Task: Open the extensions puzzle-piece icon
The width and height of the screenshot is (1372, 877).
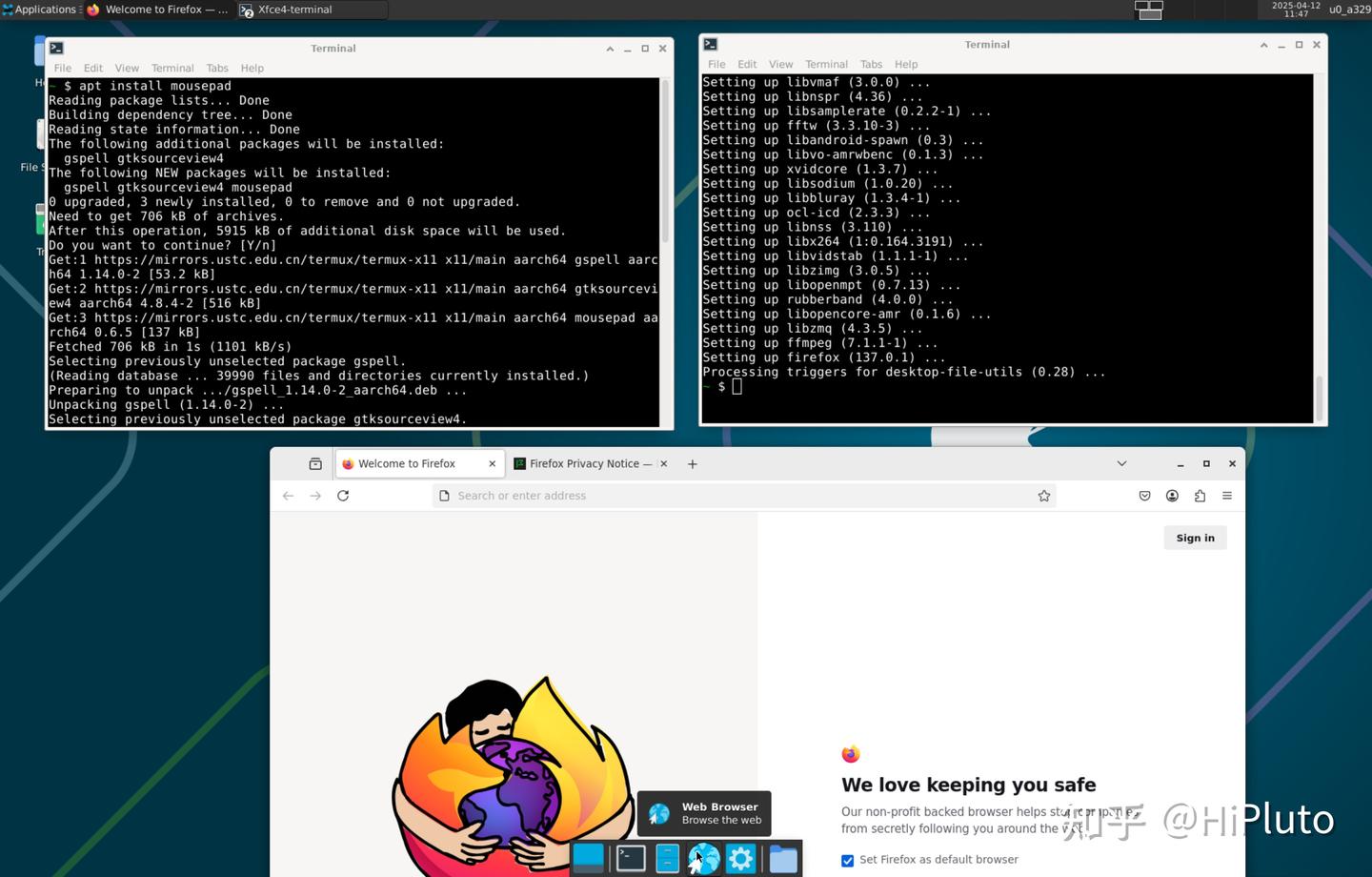Action: [x=1200, y=495]
